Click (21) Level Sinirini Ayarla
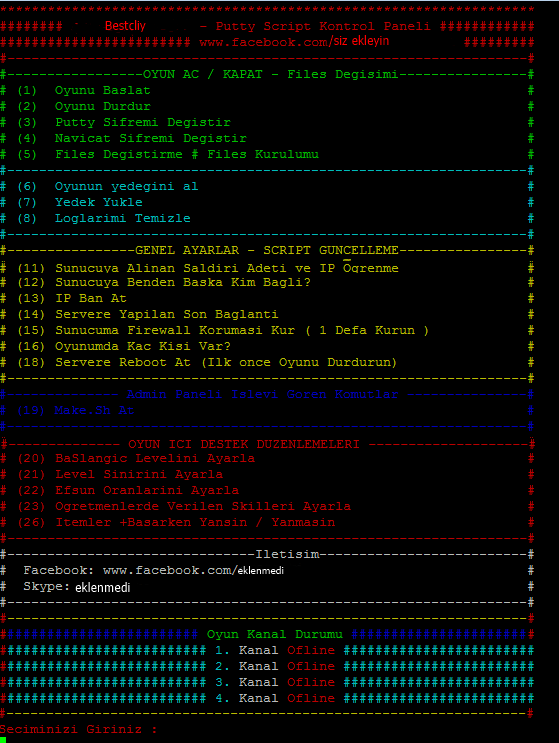The height and width of the screenshot is (743, 559). coord(120,474)
